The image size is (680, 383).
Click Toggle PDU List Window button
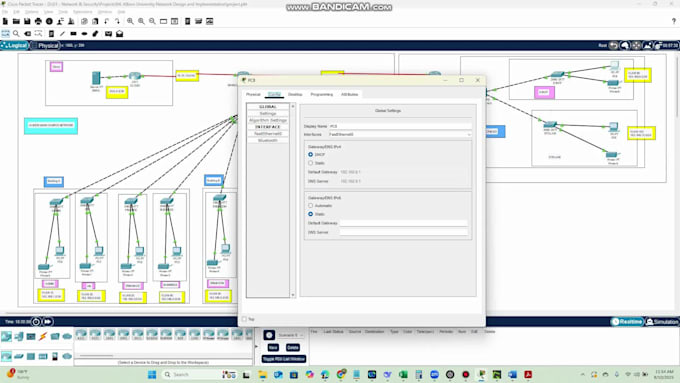284,359
